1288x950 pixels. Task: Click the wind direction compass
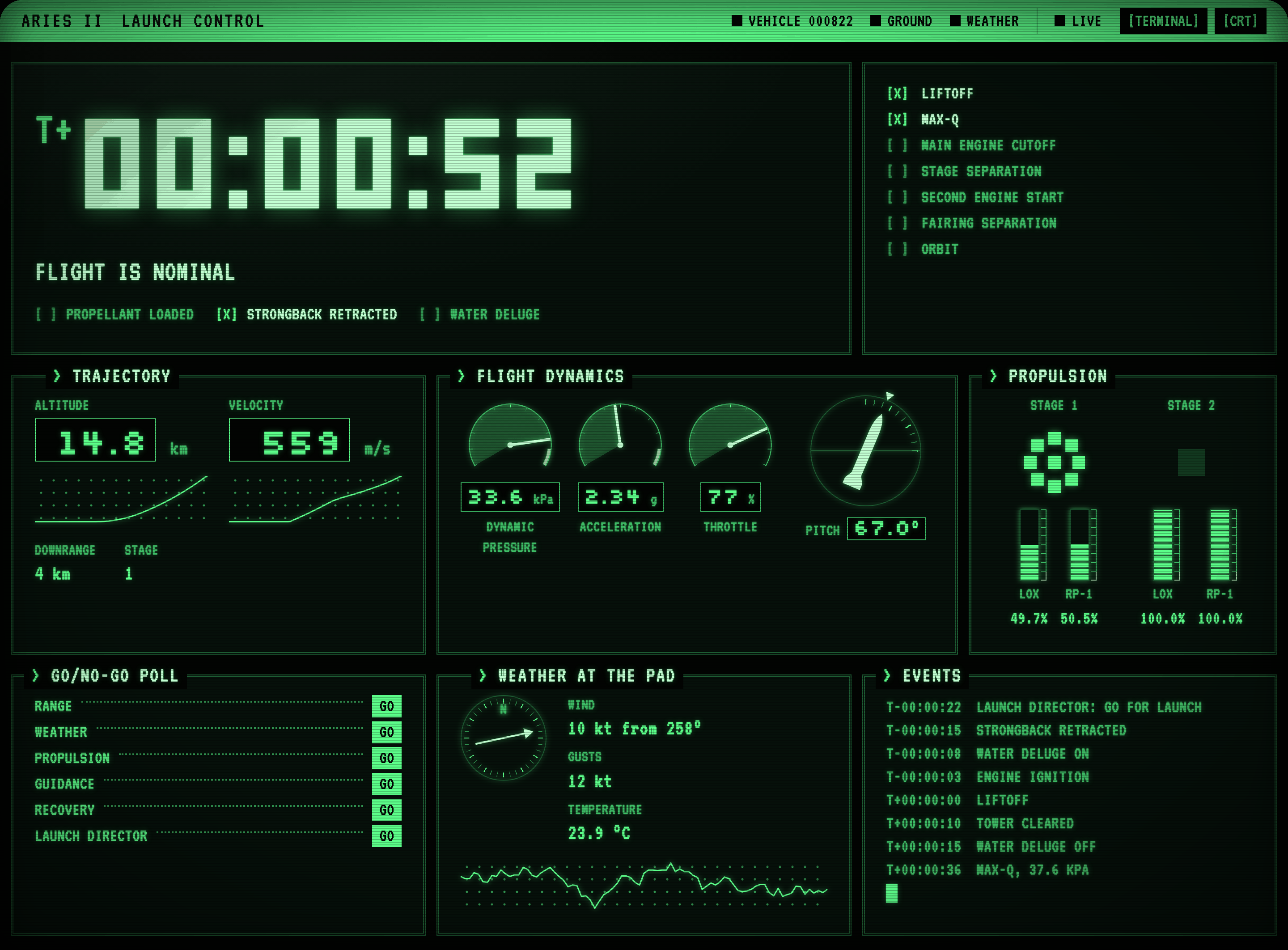(504, 738)
